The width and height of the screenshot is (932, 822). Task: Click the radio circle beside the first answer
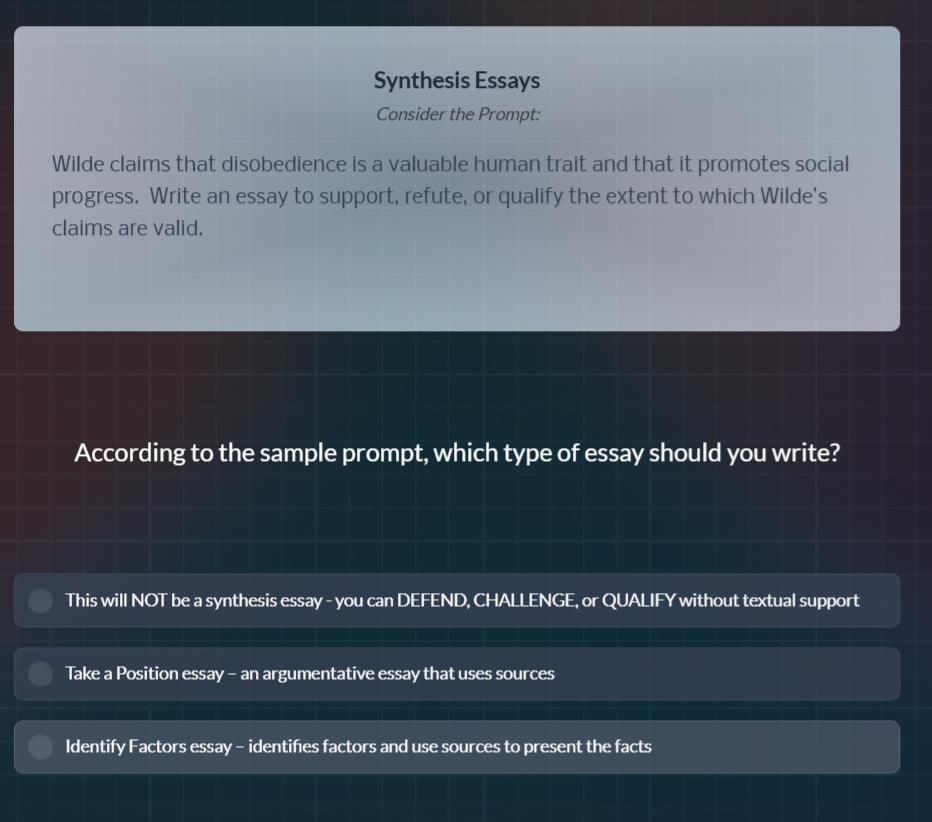click(40, 600)
